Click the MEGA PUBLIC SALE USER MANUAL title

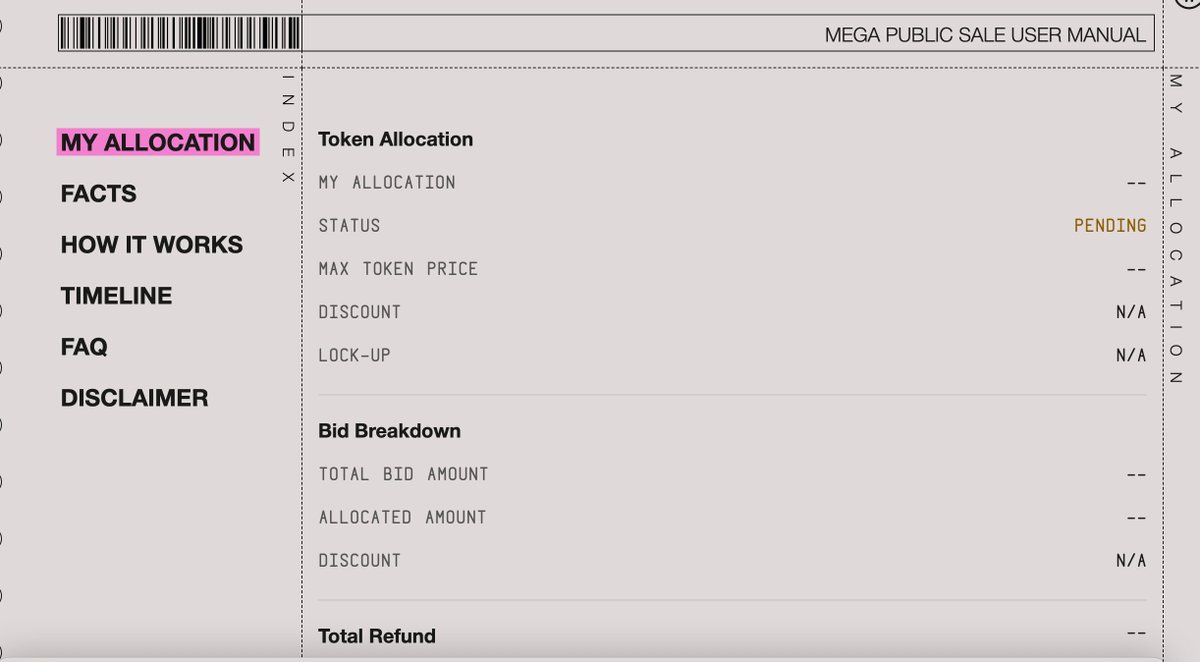(x=984, y=35)
